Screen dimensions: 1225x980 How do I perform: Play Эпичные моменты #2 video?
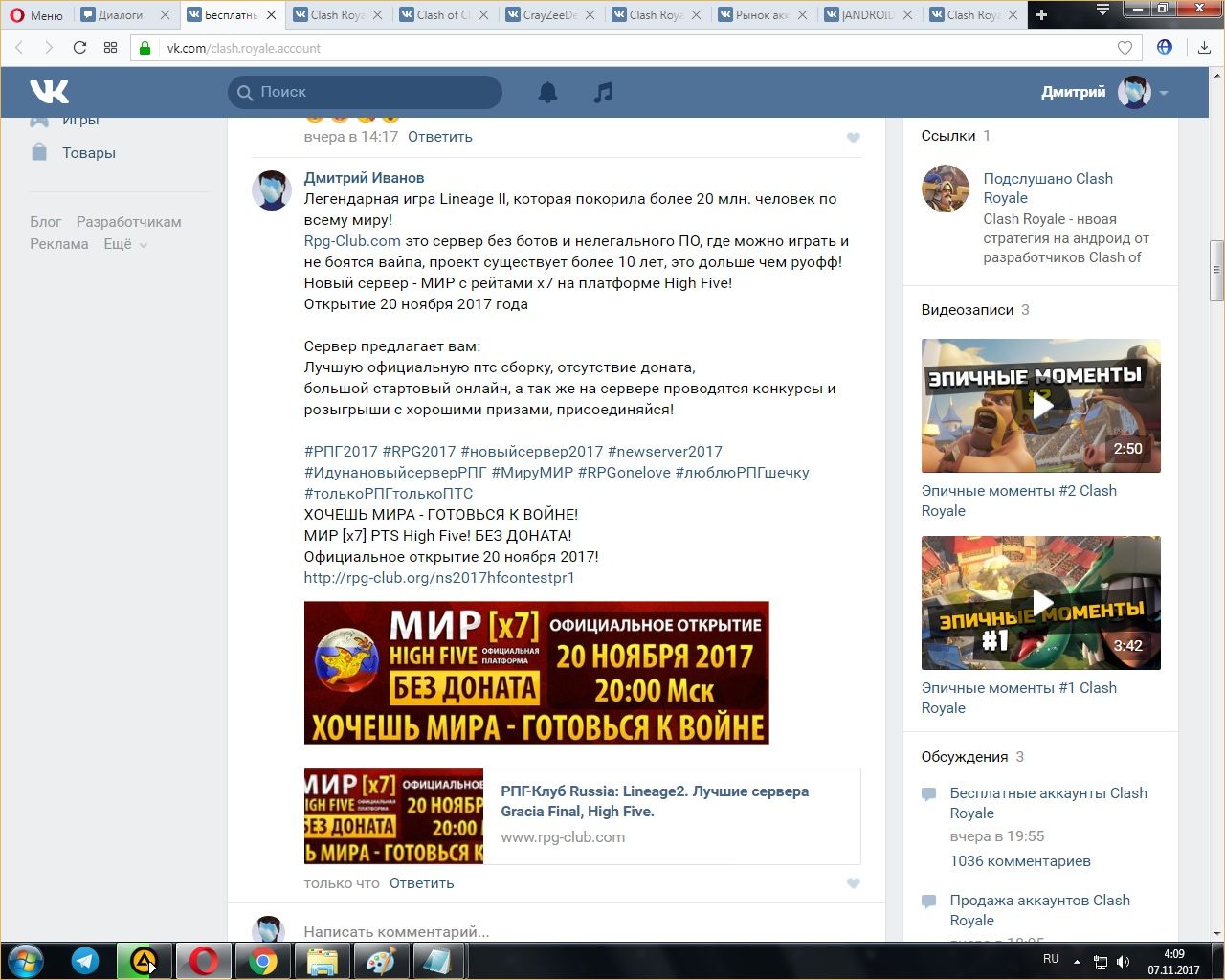(x=1041, y=406)
